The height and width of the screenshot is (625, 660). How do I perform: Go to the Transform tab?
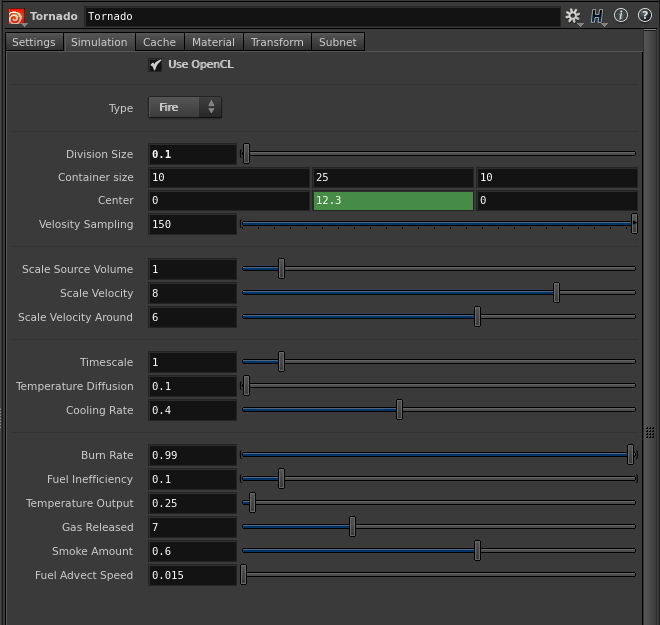click(x=277, y=42)
